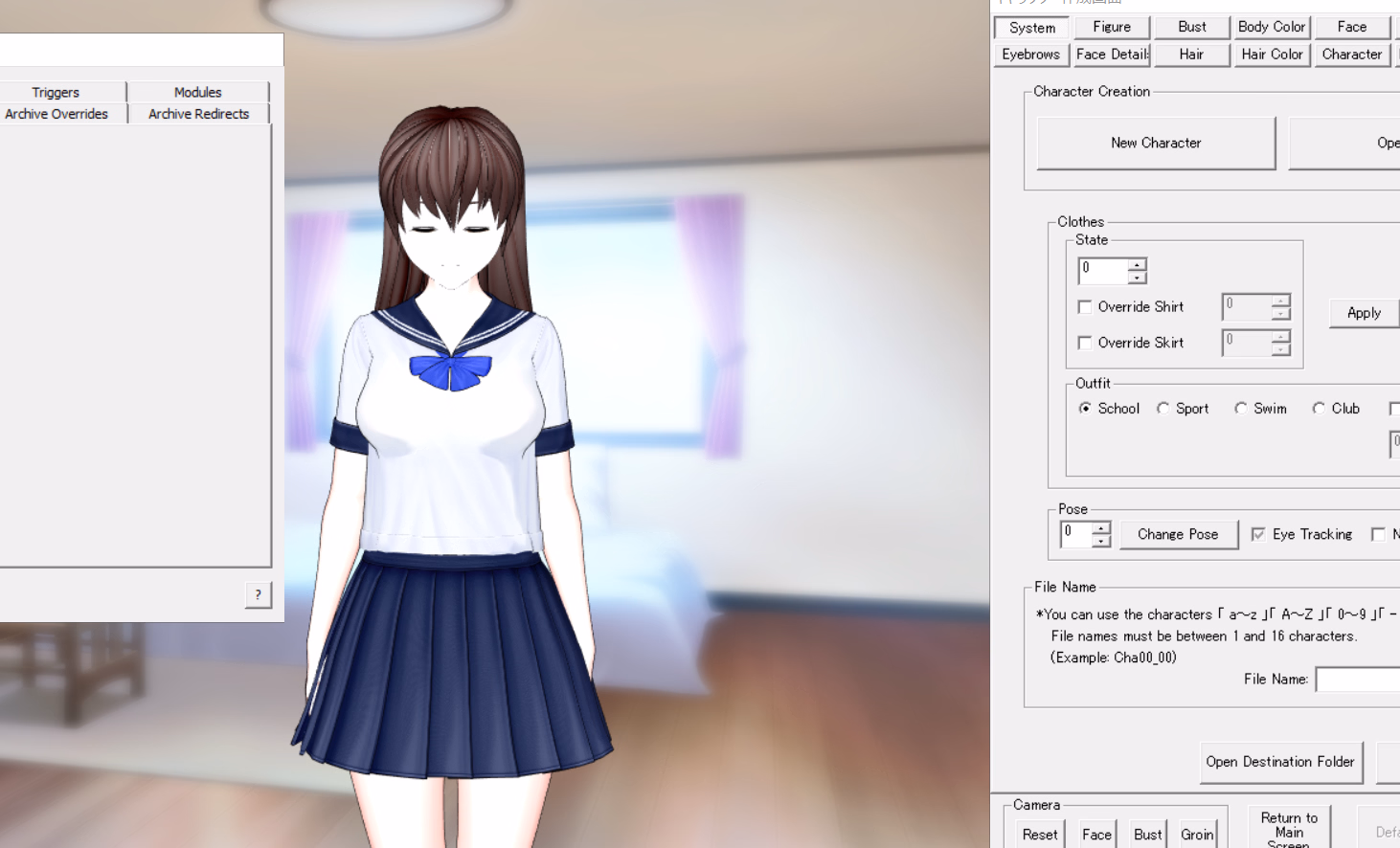Switch to the Triggers tab
The image size is (1400, 848).
(x=56, y=93)
